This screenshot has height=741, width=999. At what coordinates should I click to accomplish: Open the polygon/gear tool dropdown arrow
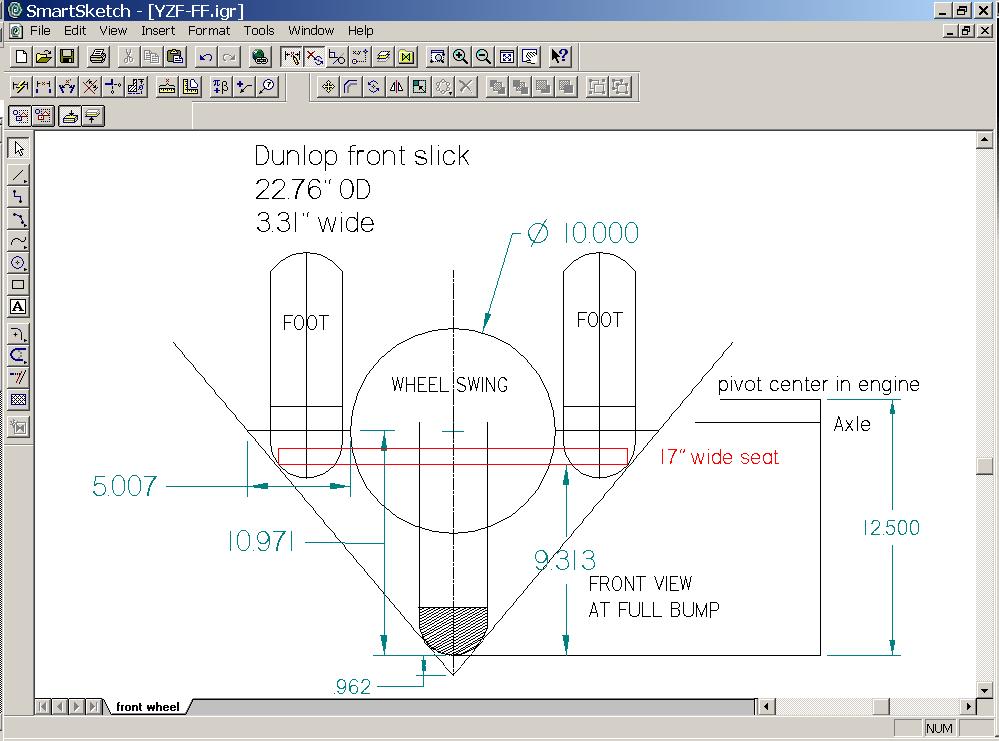tap(450, 94)
